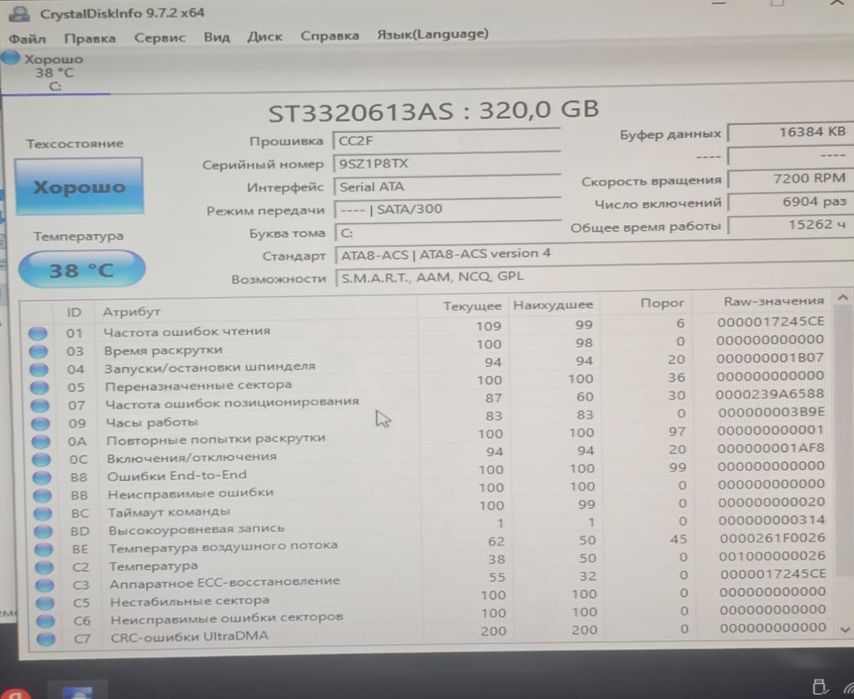This screenshot has width=854, height=699.
Task: Click status icon of row 03 Время раскрутки
Action: click(38, 351)
